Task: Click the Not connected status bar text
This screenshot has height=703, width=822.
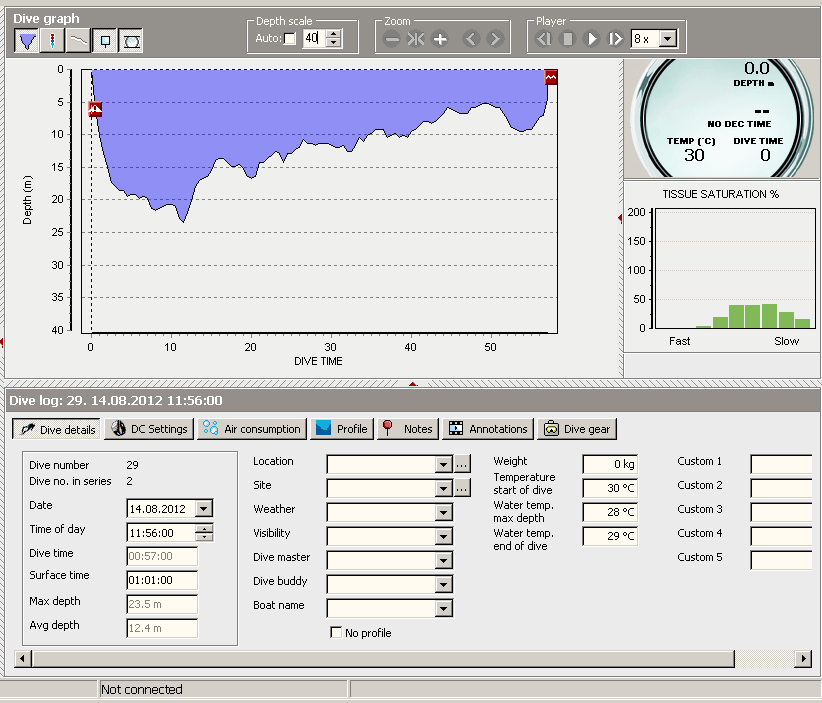Action: click(142, 689)
